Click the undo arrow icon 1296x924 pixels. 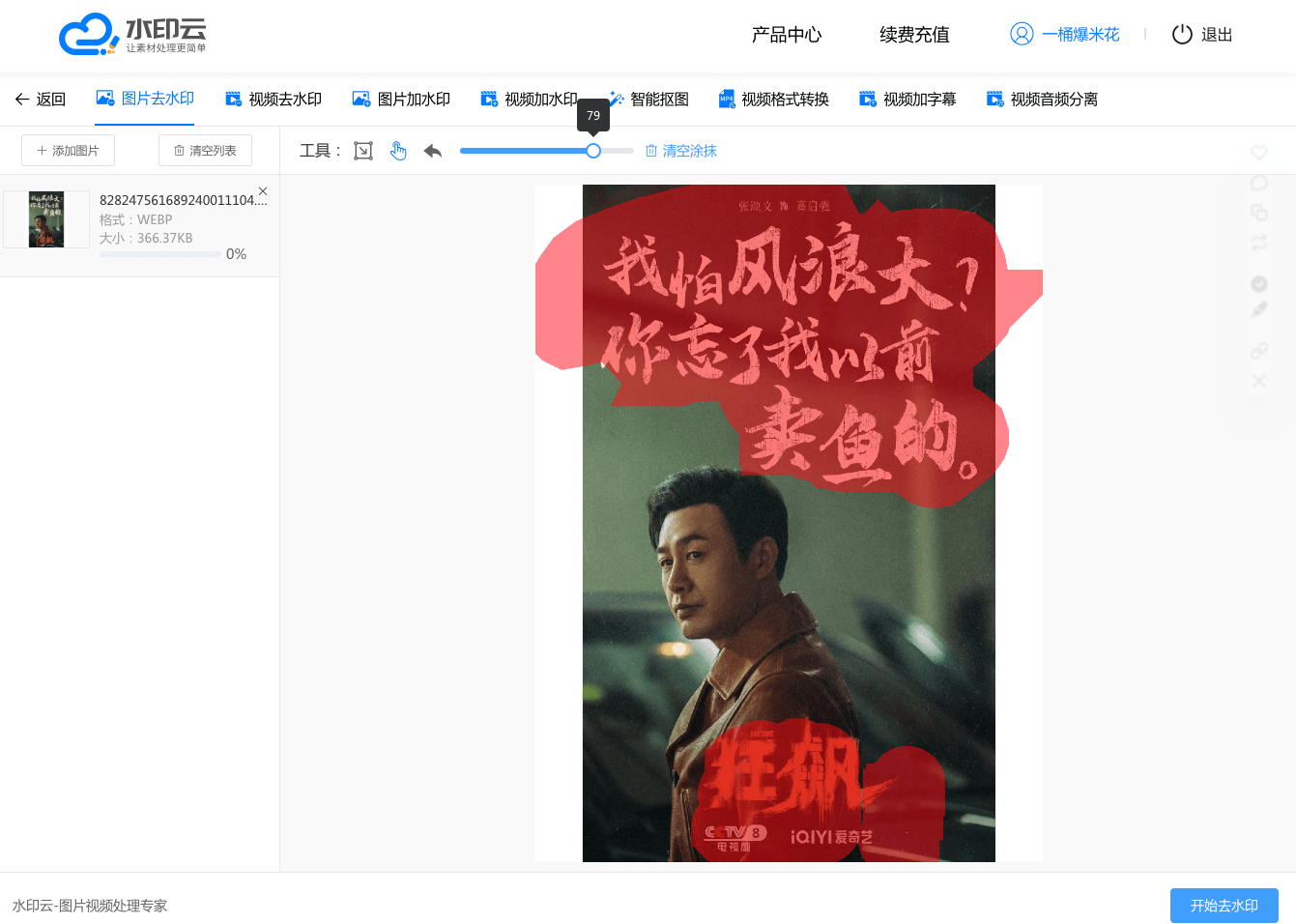coord(433,151)
